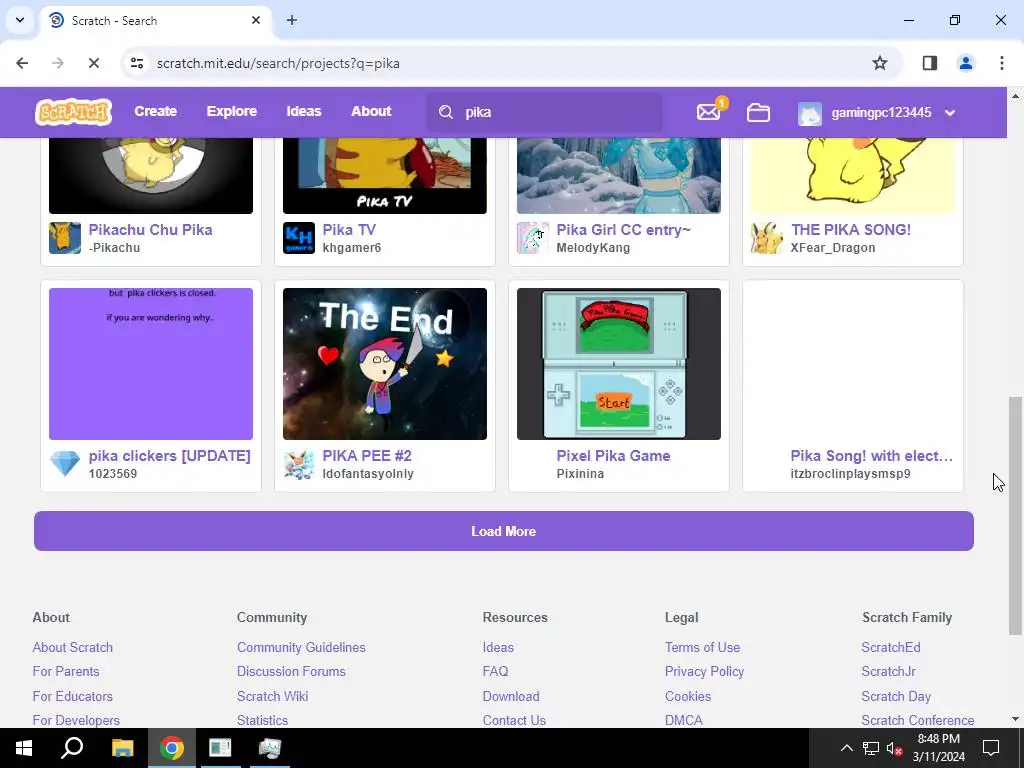Click the Scratch logo
This screenshot has height=768, width=1024.
coord(73,112)
